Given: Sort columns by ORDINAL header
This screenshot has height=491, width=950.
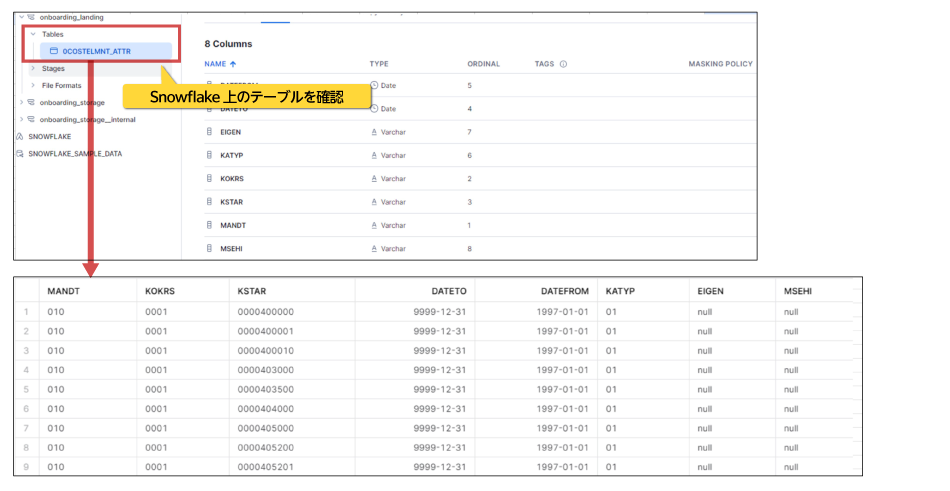Looking at the screenshot, I should click(483, 64).
